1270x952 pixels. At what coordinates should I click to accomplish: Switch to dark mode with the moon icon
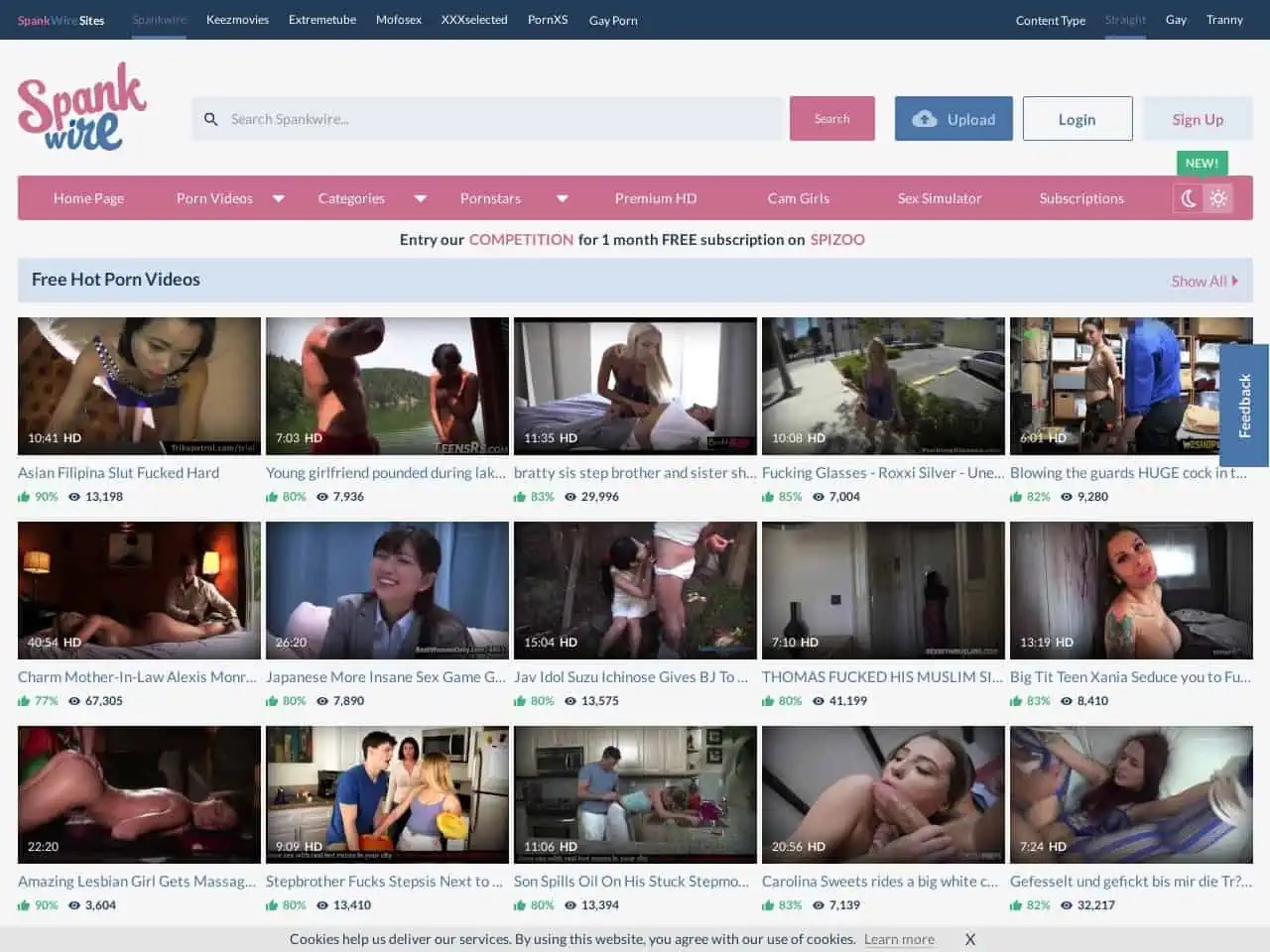[1188, 198]
